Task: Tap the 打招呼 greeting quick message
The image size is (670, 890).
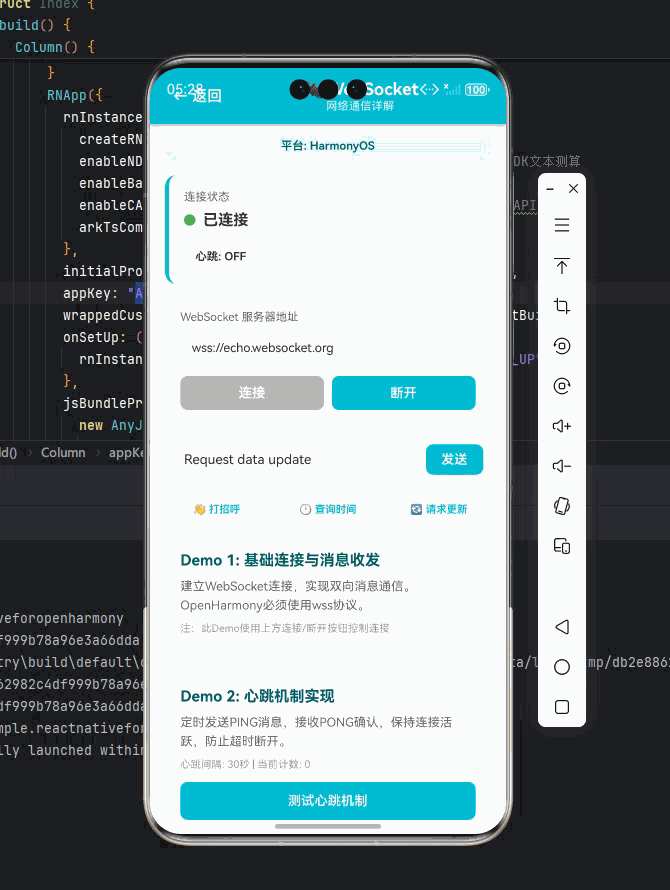Action: pos(217,509)
